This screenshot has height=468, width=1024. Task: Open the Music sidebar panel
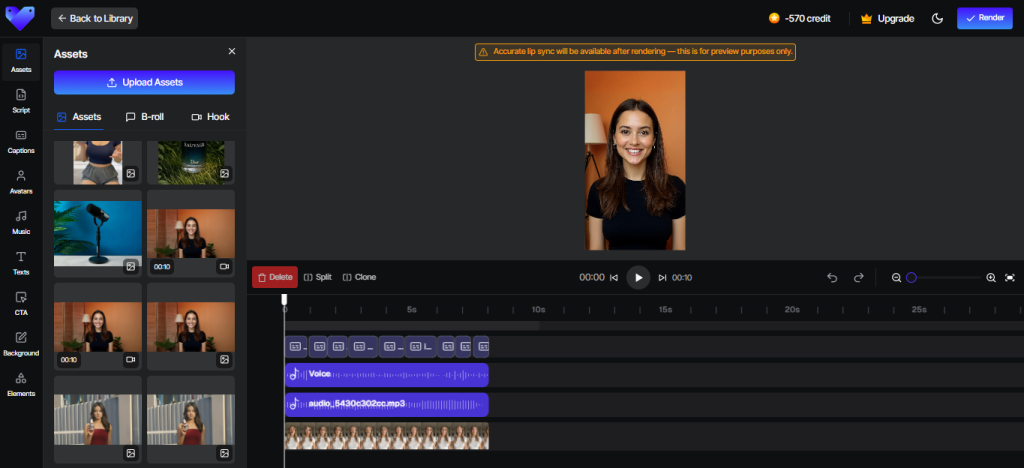point(21,223)
